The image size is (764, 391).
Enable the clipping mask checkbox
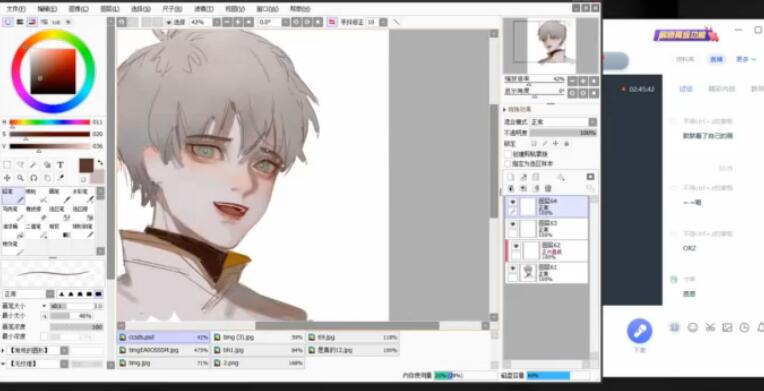(508, 154)
